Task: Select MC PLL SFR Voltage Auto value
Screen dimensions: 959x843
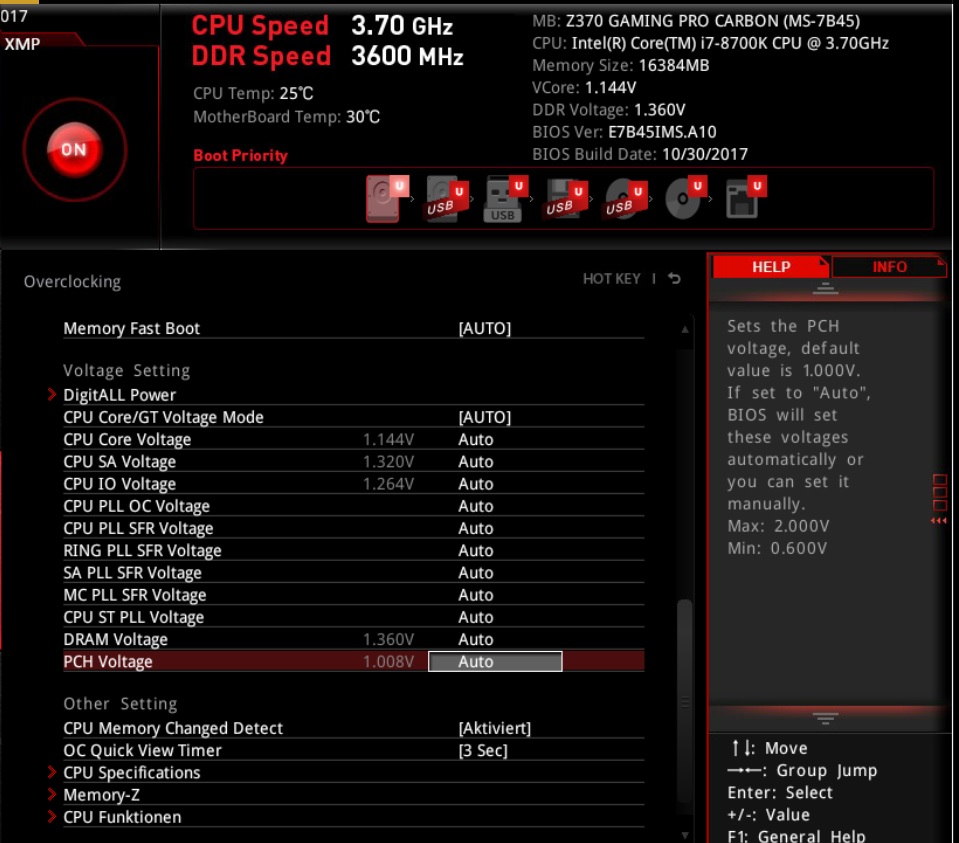Action: point(476,595)
